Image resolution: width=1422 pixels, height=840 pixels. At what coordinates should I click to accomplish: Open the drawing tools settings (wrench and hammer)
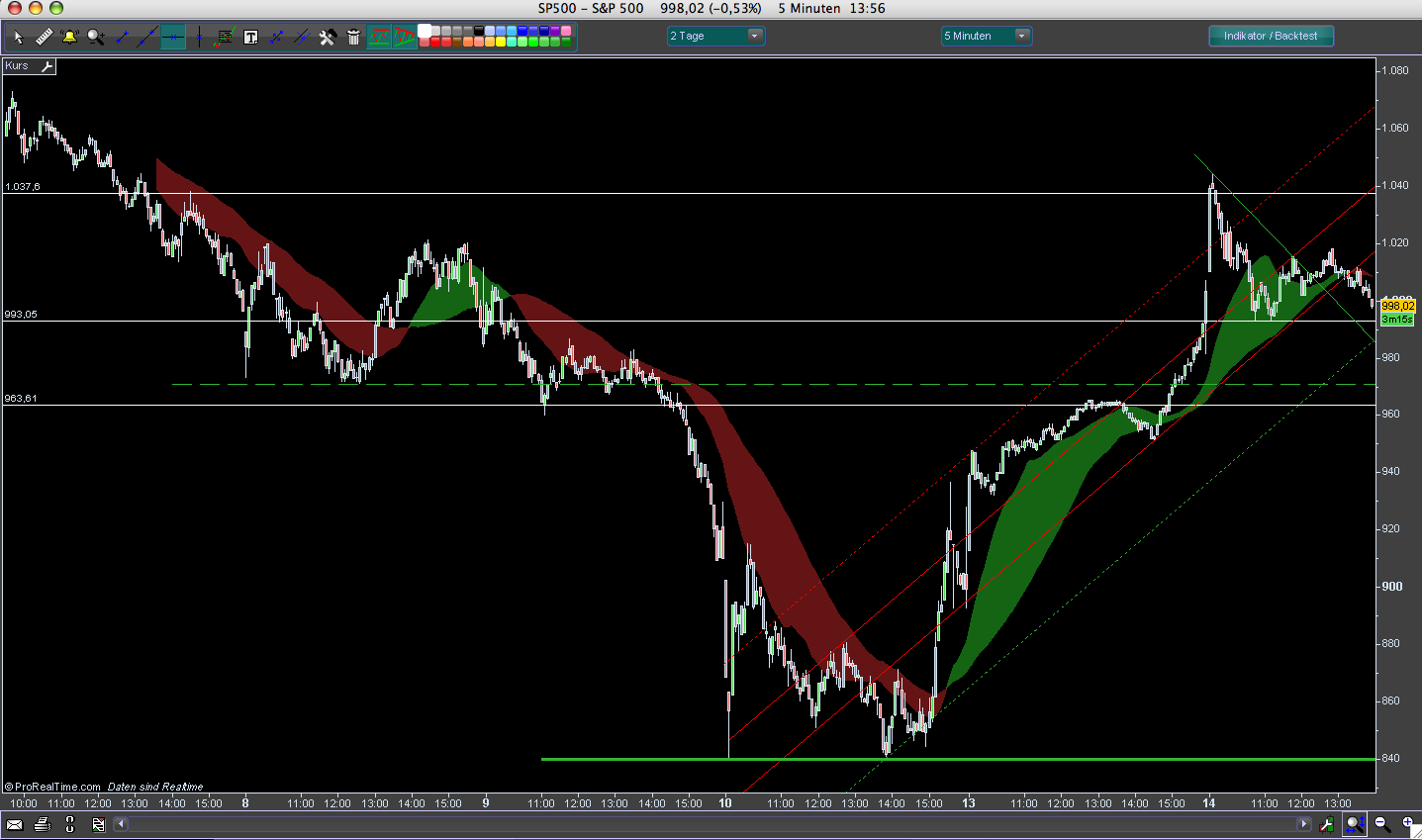point(328,38)
